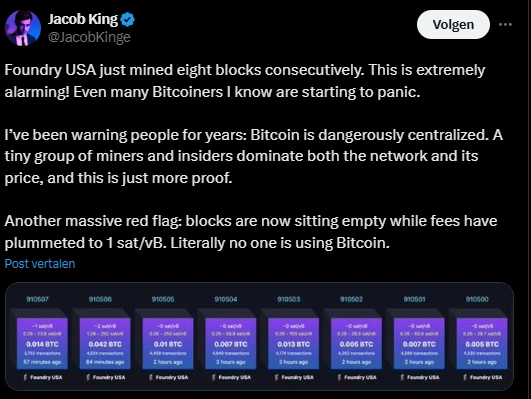
Task: Click Foundry USA icon under block 910504
Action: (214, 377)
